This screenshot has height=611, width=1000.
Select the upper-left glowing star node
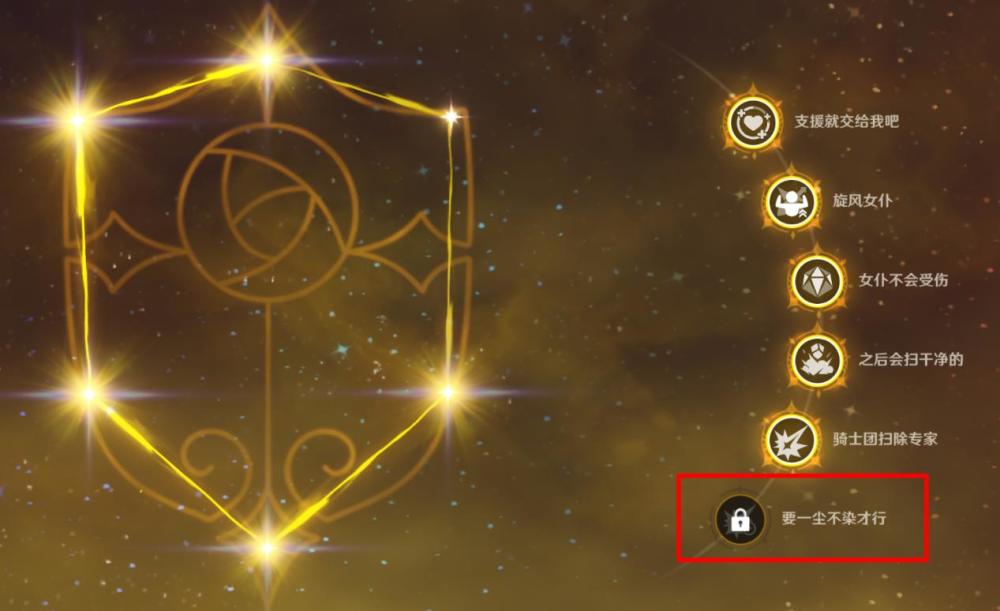tap(77, 120)
